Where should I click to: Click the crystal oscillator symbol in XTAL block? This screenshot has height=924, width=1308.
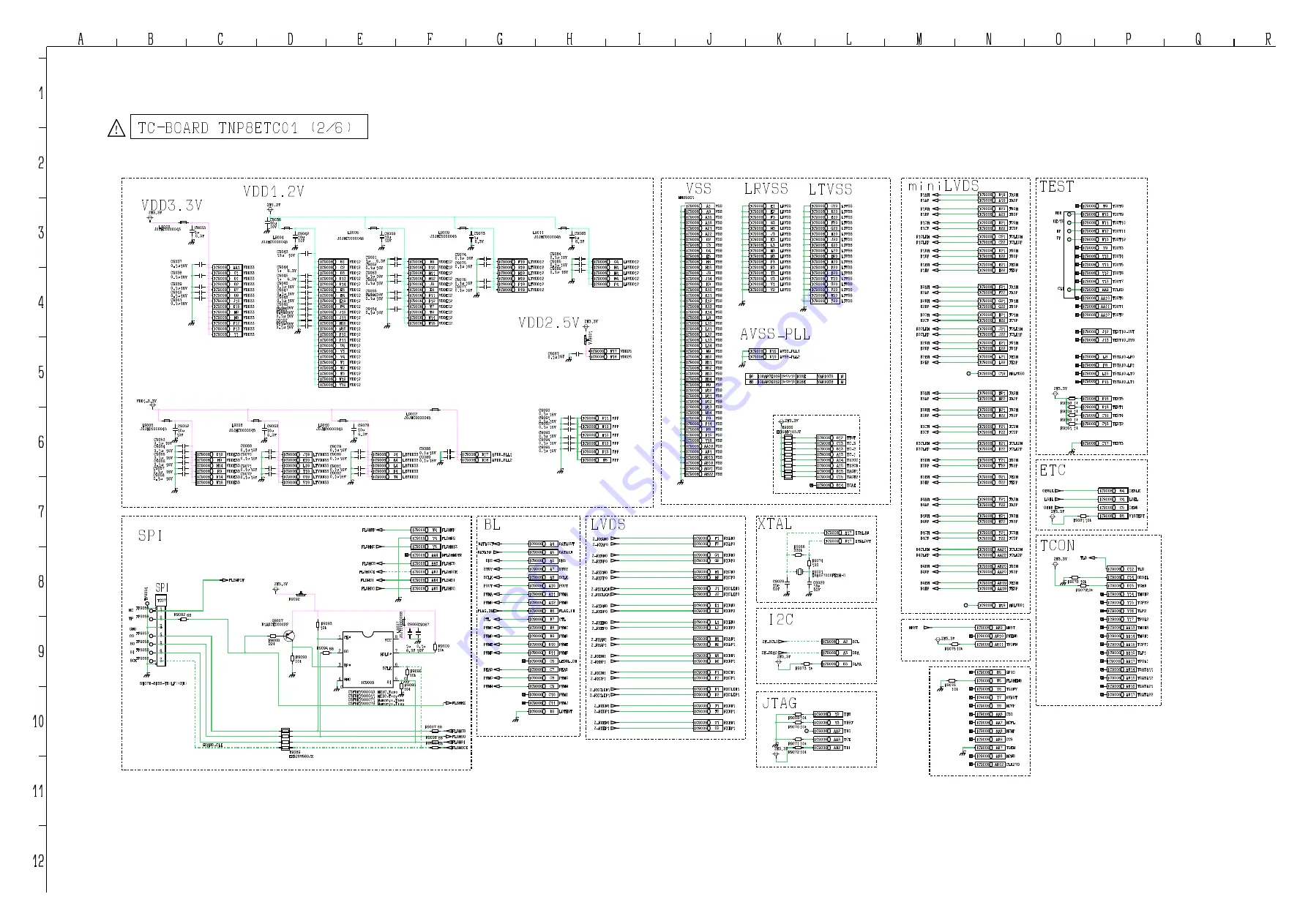799,572
